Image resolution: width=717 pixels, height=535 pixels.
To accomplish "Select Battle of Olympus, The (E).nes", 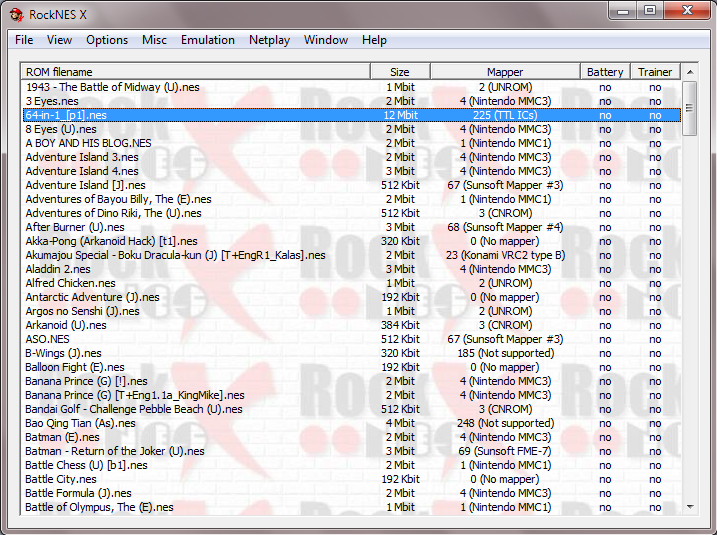I will [x=99, y=507].
